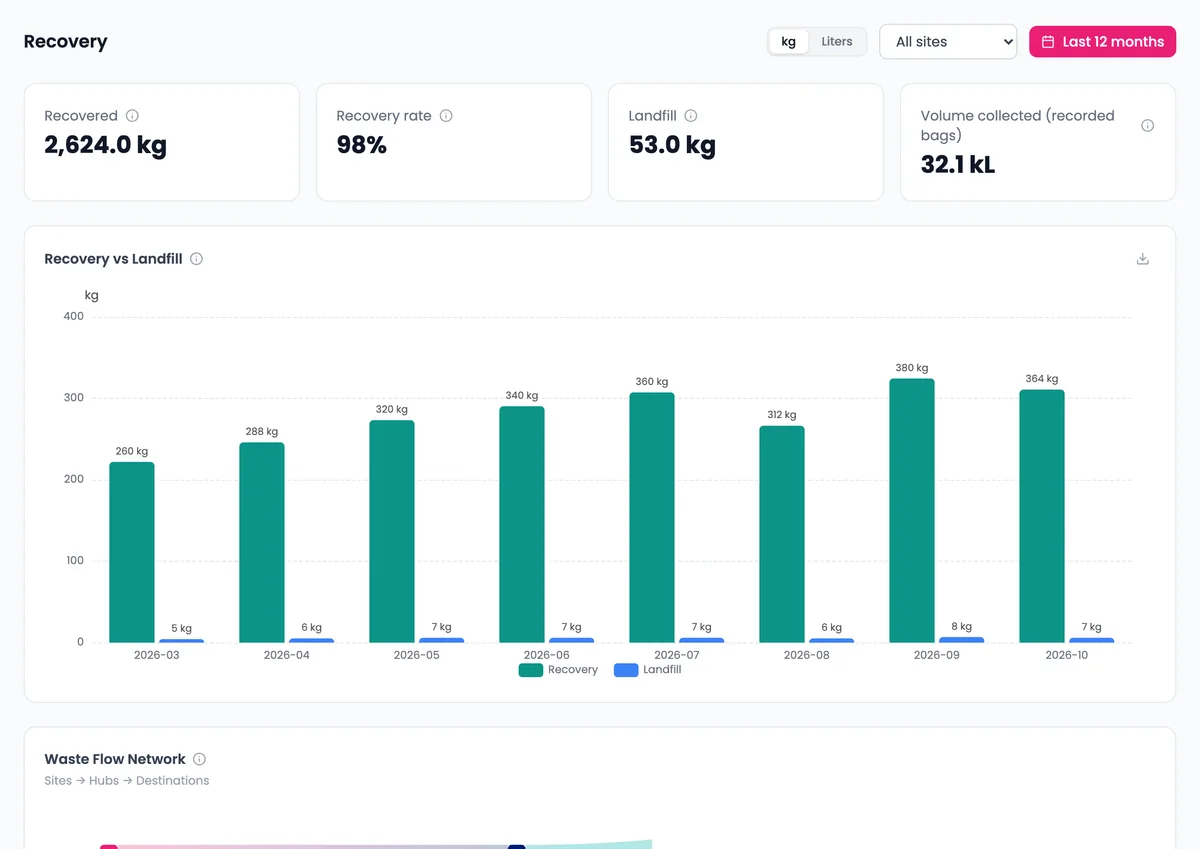Click the 312 kg bar label
This screenshot has height=849, width=1200.
click(x=782, y=415)
